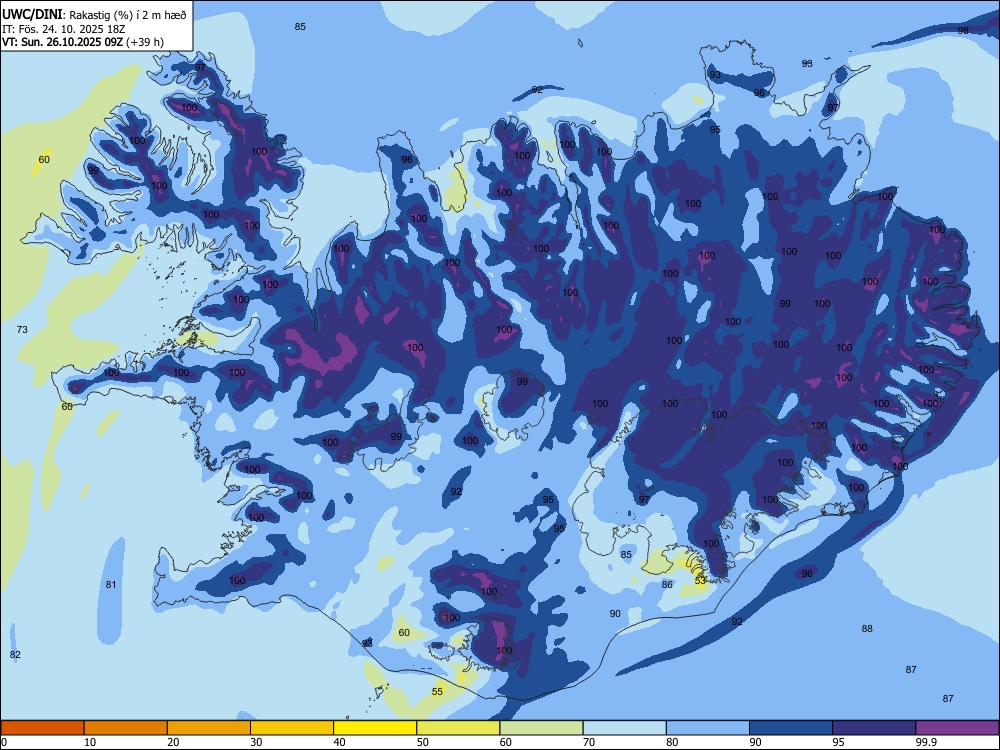This screenshot has height=750, width=1000.
Task: Click the 98 value on the map
Action: 963,30
